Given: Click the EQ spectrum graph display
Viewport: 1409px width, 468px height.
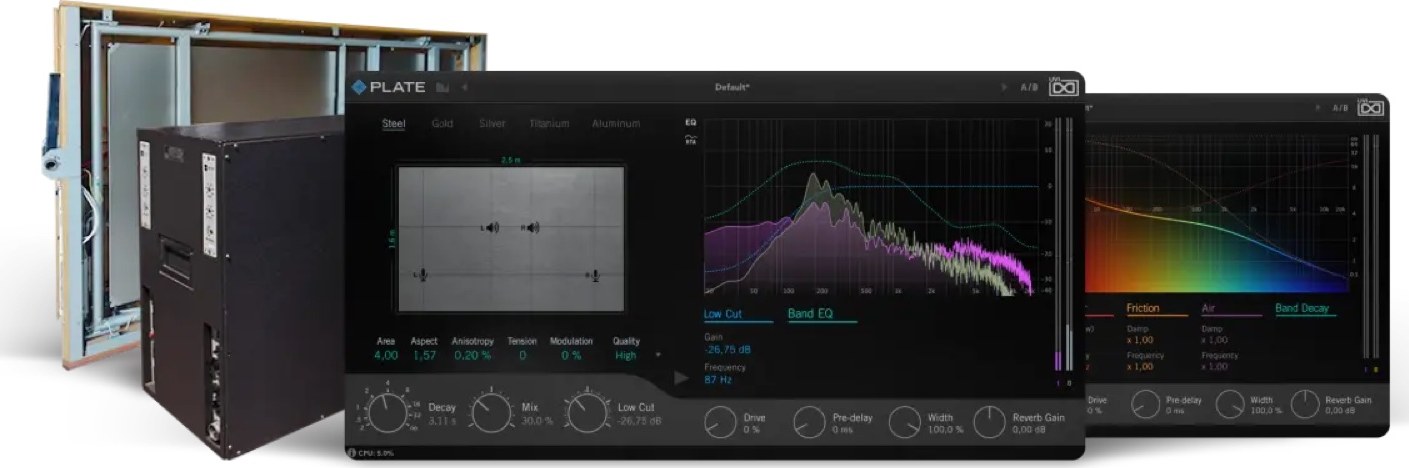Looking at the screenshot, I should tap(870, 208).
